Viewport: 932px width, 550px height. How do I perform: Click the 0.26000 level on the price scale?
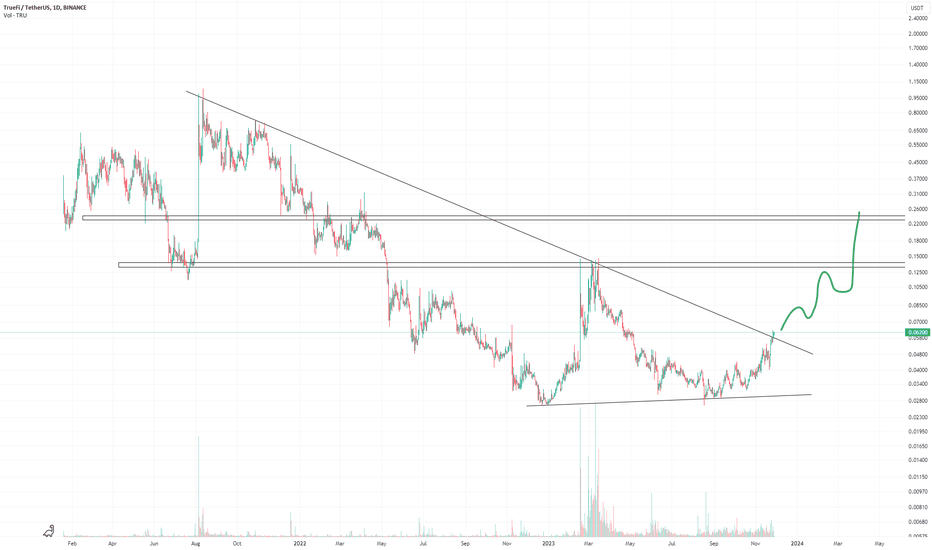[917, 209]
